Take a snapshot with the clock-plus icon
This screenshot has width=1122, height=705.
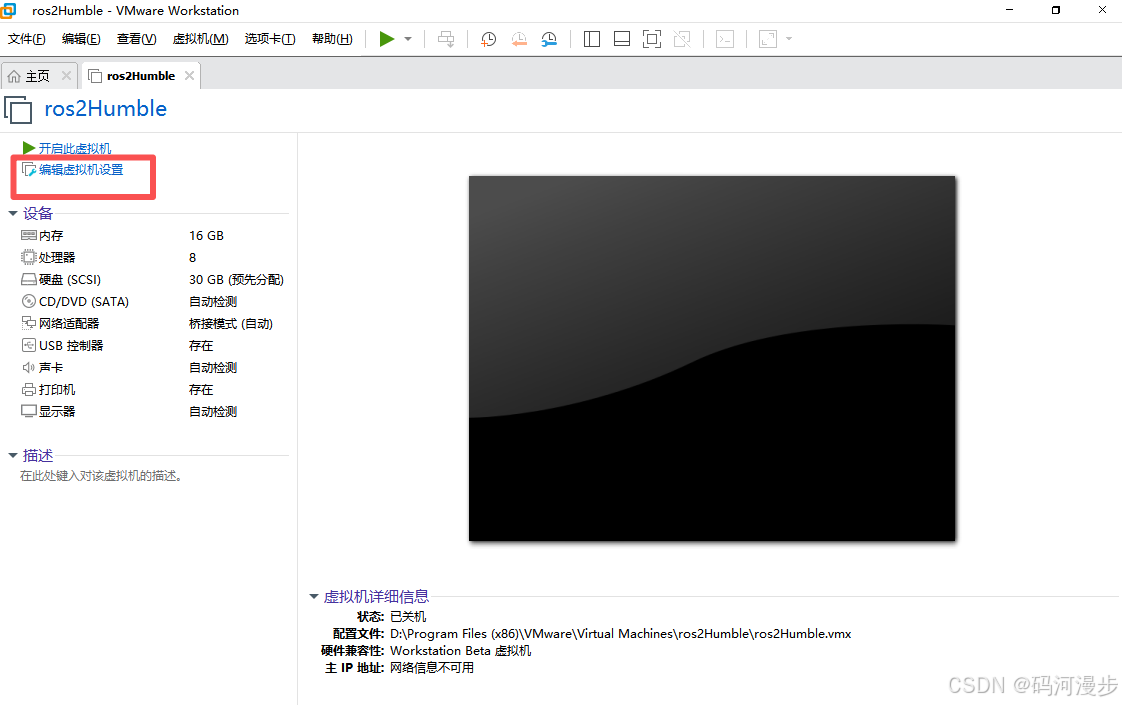[488, 39]
